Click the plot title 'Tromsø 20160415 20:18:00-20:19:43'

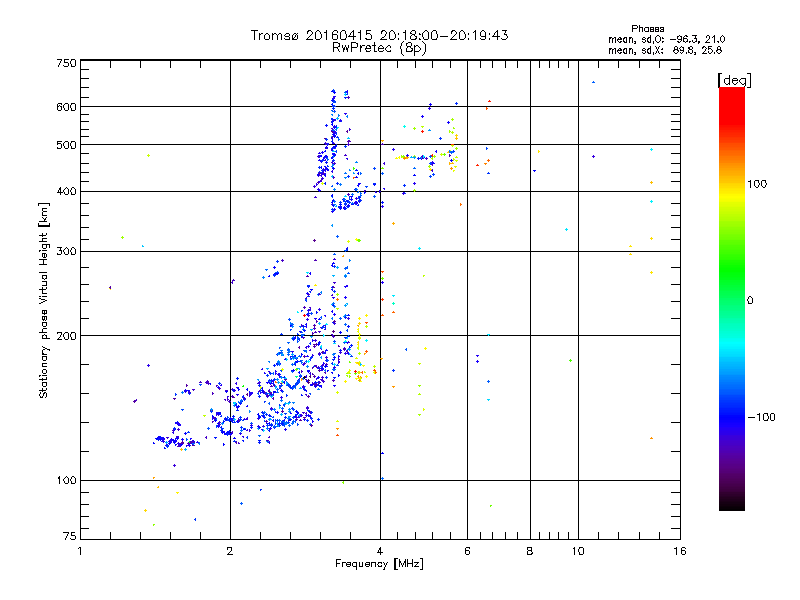[379, 35]
